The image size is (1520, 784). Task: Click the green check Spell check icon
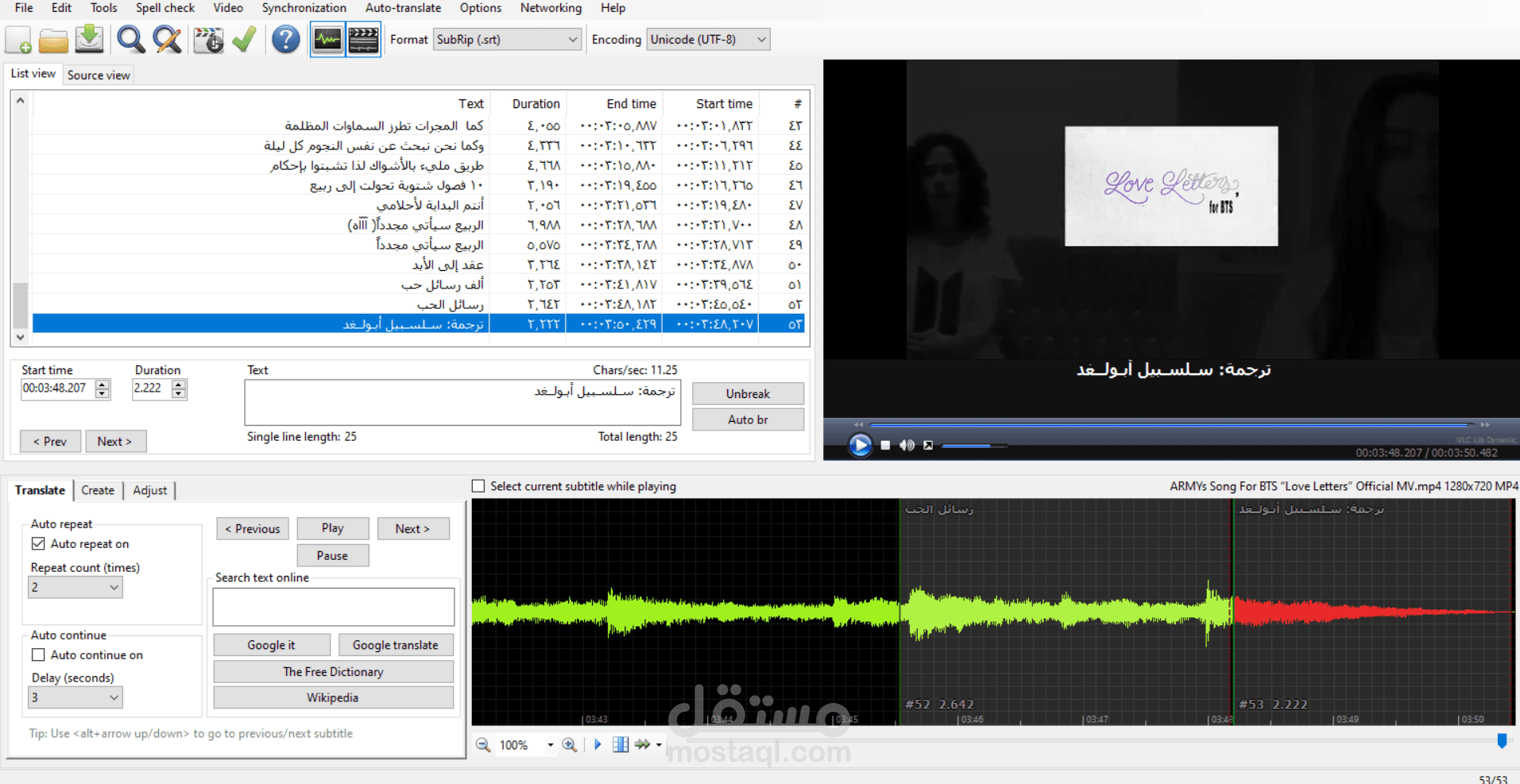tap(245, 39)
